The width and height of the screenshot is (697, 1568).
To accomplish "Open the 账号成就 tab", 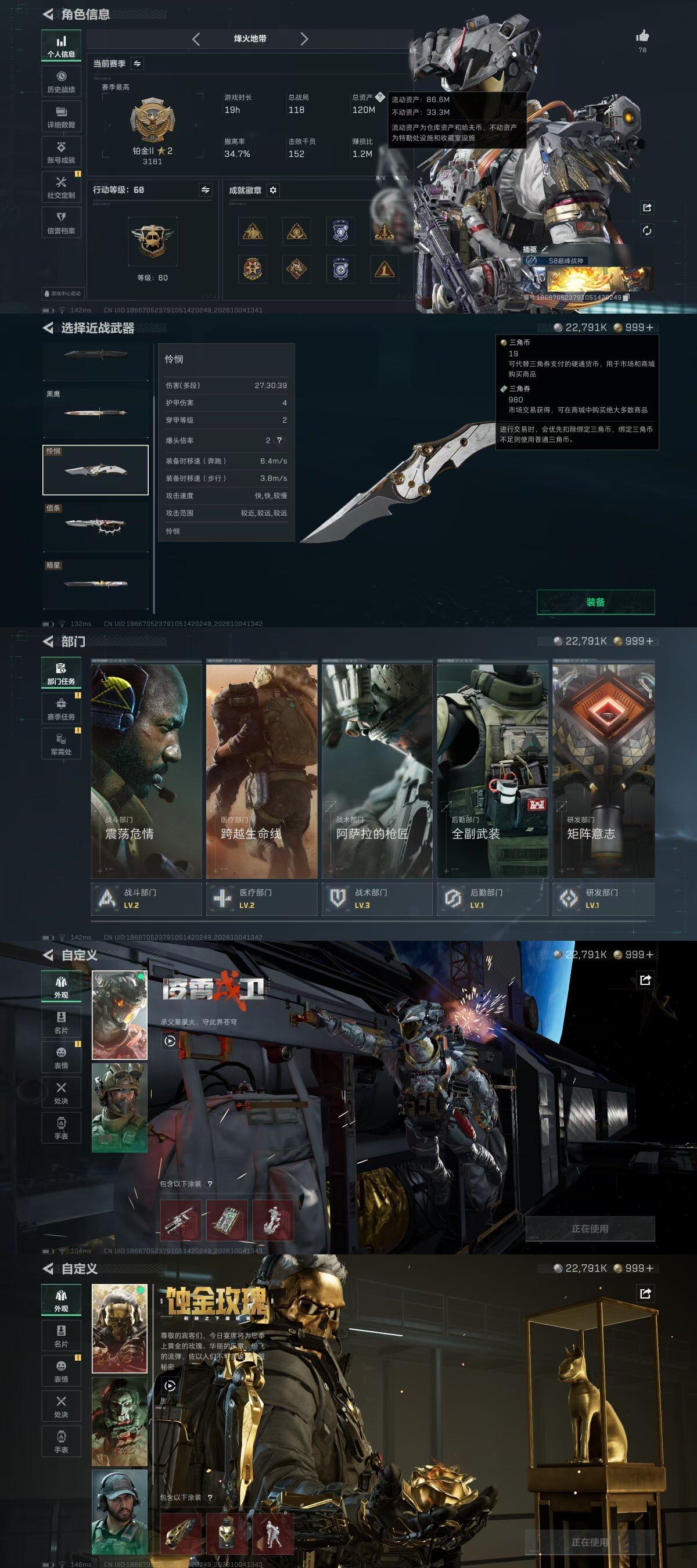I will [x=61, y=152].
